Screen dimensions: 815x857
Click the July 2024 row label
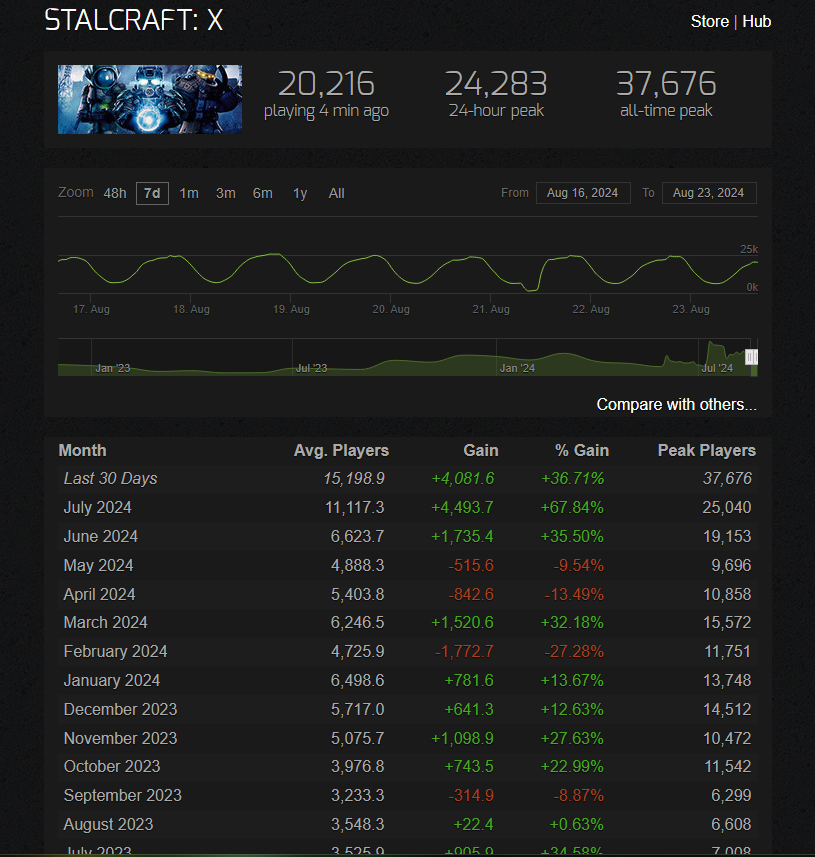[97, 508]
